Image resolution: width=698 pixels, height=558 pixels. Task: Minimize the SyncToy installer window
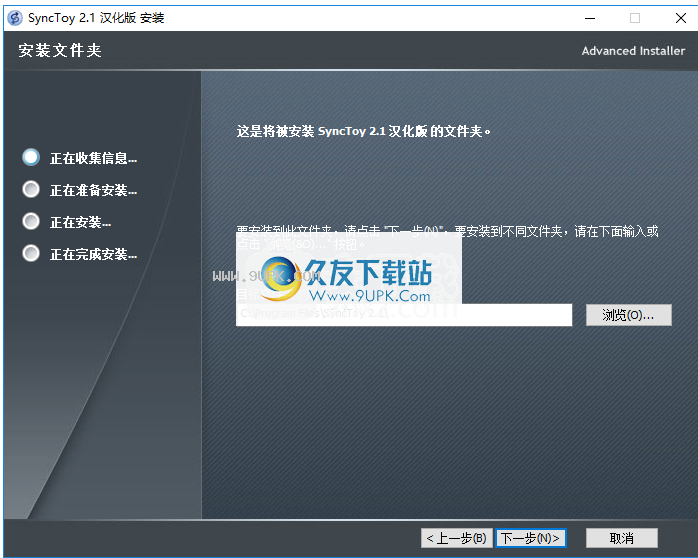[x=590, y=18]
